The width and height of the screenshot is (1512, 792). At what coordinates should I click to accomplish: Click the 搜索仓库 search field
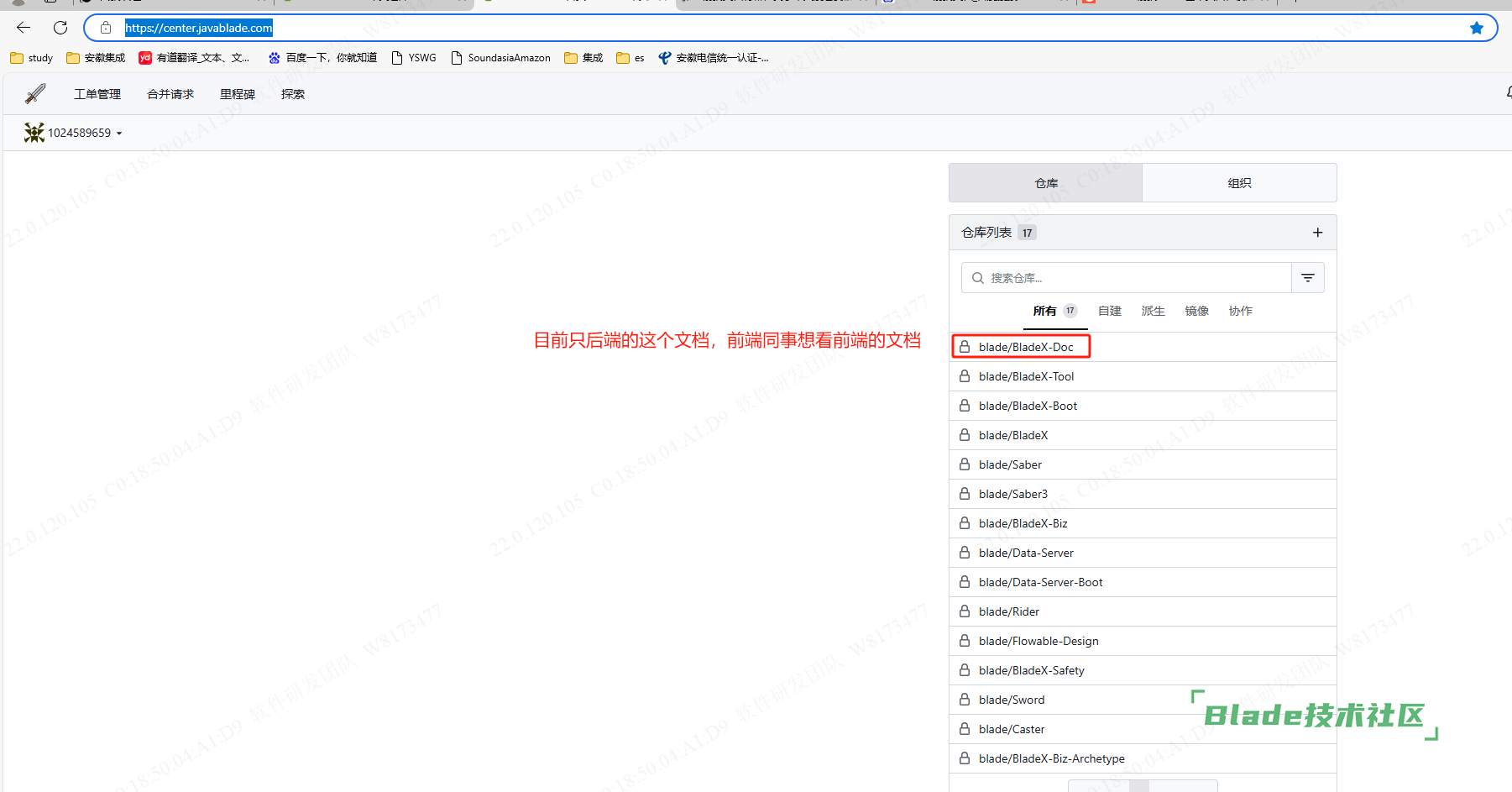click(1127, 278)
